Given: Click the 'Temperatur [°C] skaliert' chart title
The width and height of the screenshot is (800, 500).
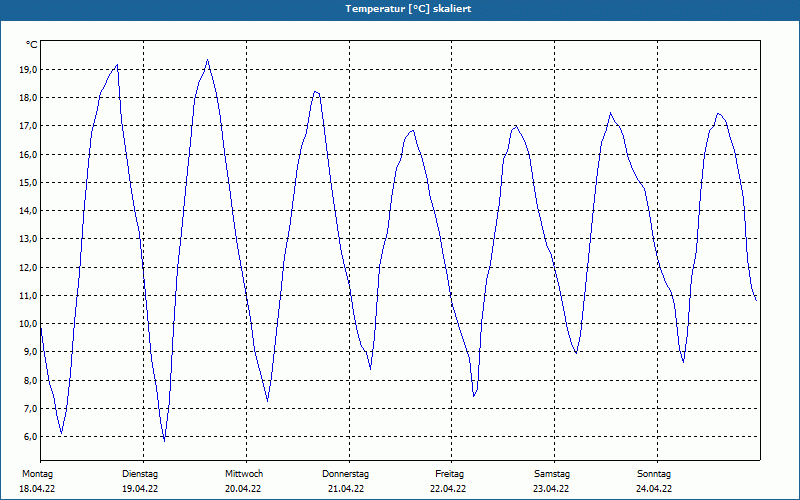Looking at the screenshot, I should 408,9.
